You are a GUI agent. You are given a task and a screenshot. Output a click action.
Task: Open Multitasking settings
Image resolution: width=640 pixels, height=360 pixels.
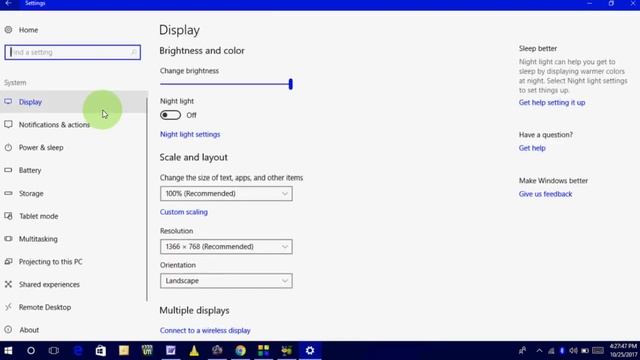[38, 239]
